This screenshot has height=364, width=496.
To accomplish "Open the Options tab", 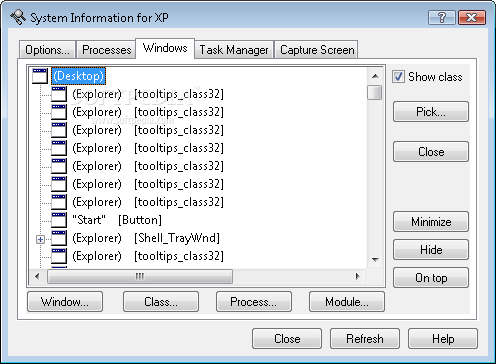I will (x=47, y=50).
